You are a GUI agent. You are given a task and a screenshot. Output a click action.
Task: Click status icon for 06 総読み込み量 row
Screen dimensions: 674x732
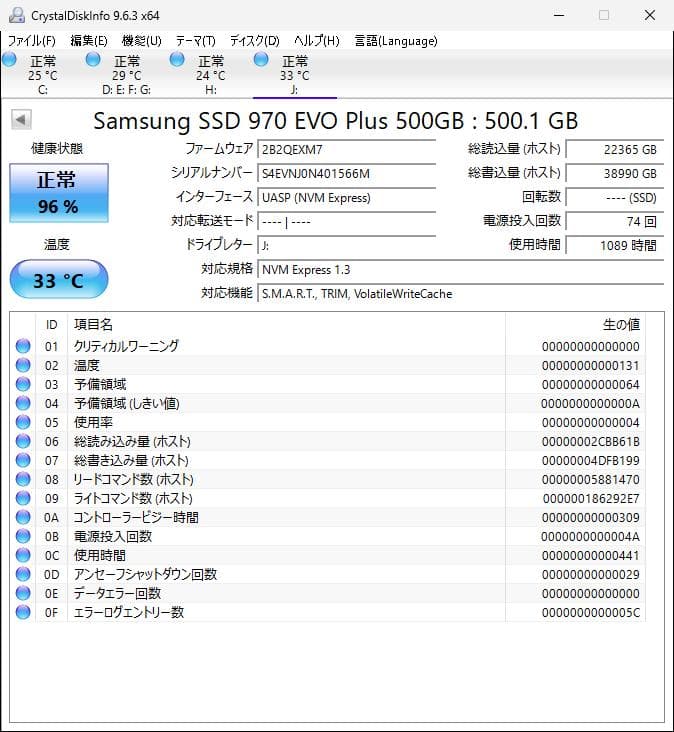23,441
